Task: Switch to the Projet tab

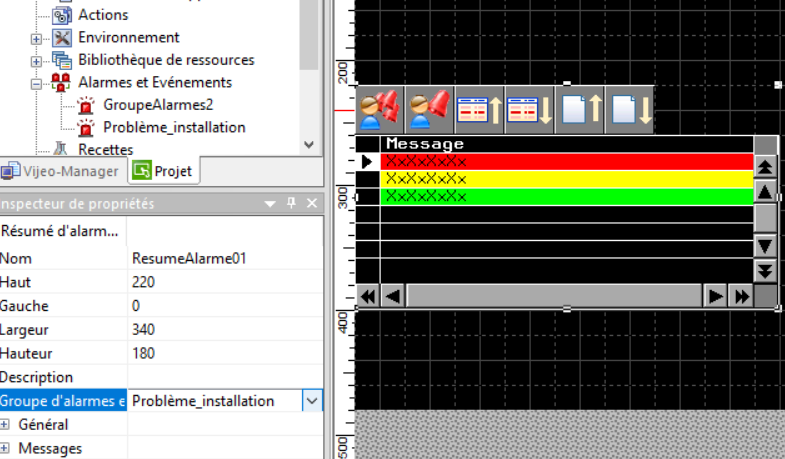Action: (163, 171)
